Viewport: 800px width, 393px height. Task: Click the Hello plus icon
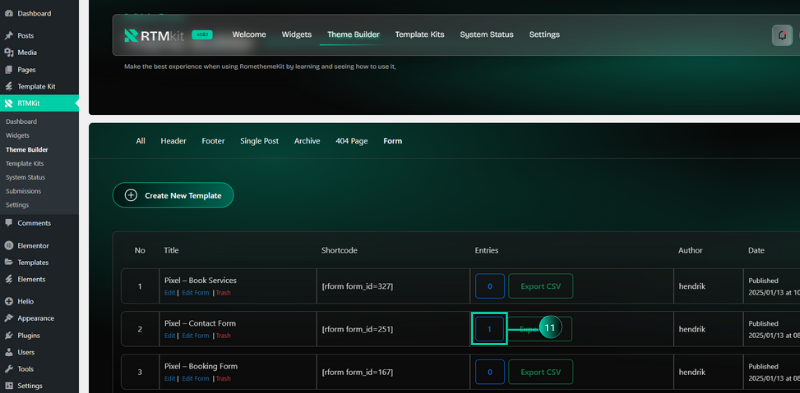point(9,302)
